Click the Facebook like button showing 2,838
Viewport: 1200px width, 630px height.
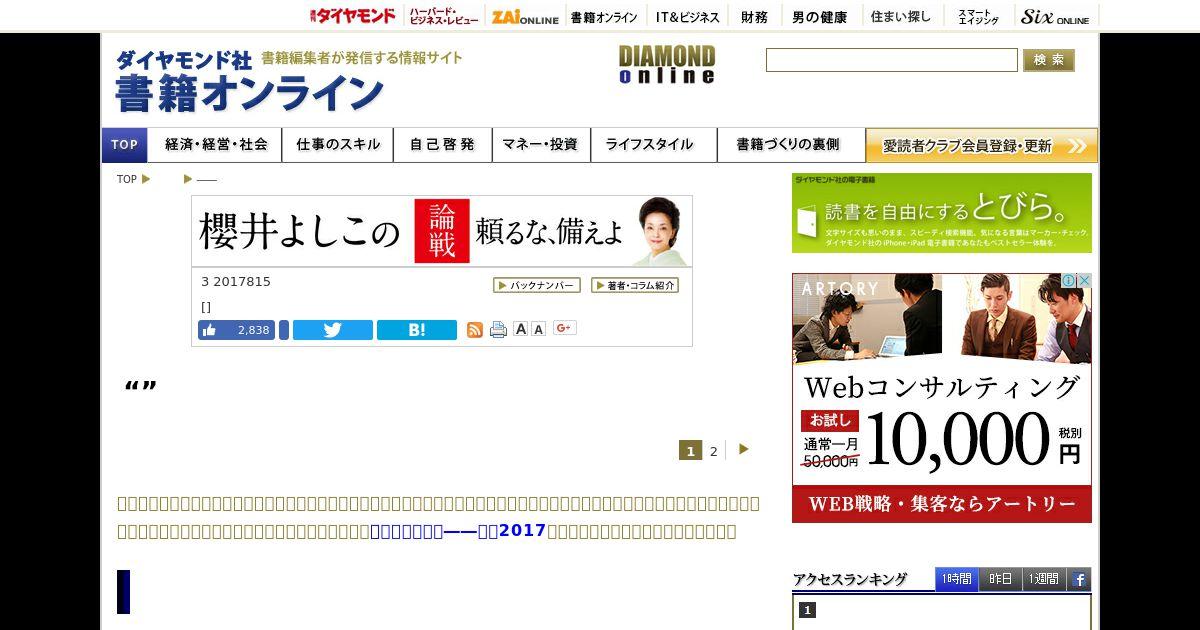(236, 330)
